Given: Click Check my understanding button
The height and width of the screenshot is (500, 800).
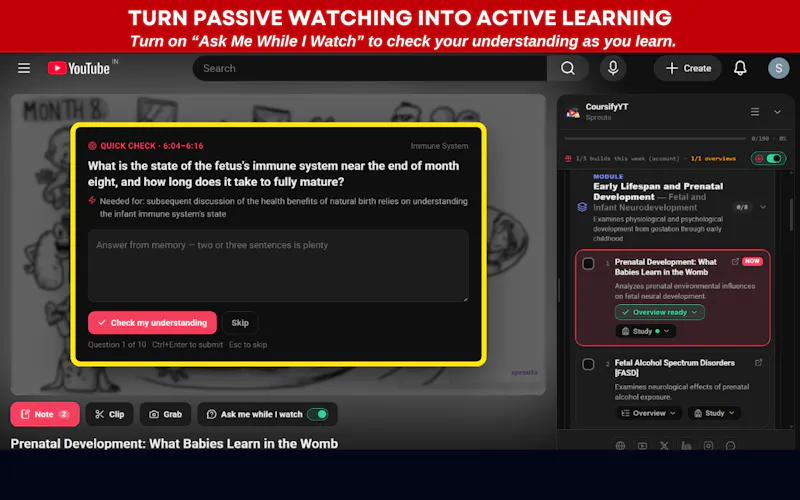Looking at the screenshot, I should pos(152,323).
